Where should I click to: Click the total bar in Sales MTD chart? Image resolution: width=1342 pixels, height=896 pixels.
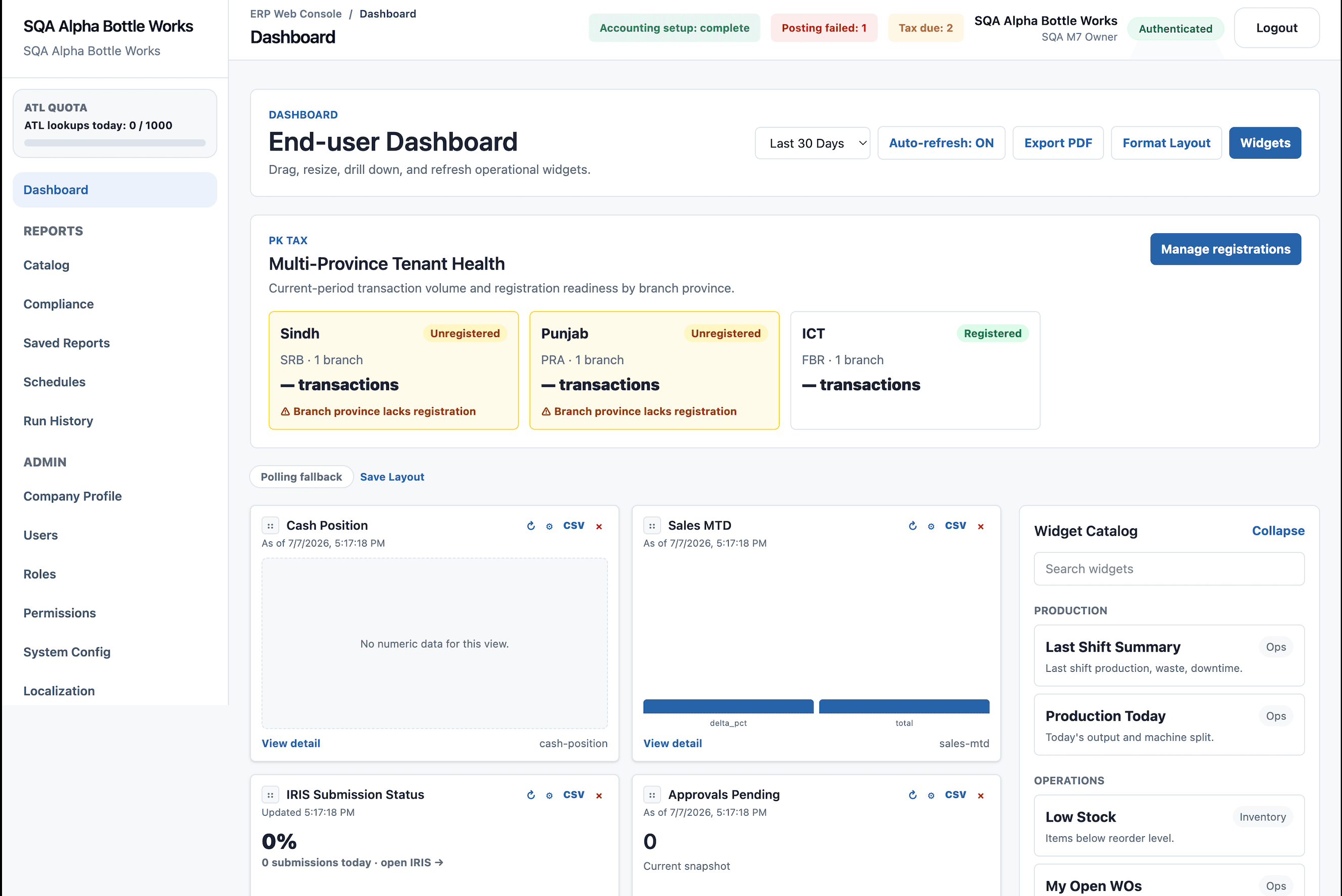point(903,707)
